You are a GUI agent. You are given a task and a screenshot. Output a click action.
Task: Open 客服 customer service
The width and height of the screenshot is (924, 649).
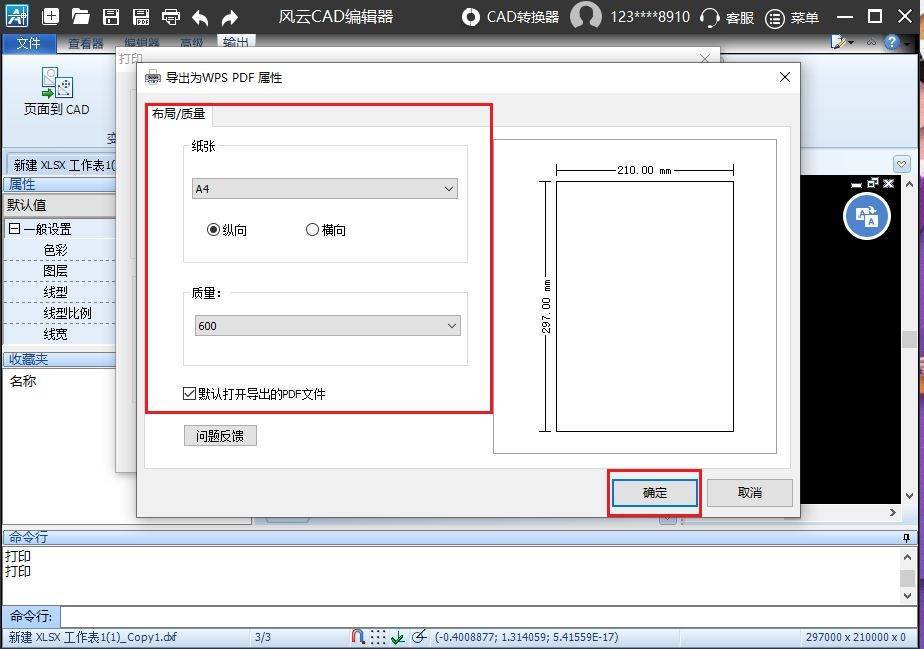pos(727,18)
